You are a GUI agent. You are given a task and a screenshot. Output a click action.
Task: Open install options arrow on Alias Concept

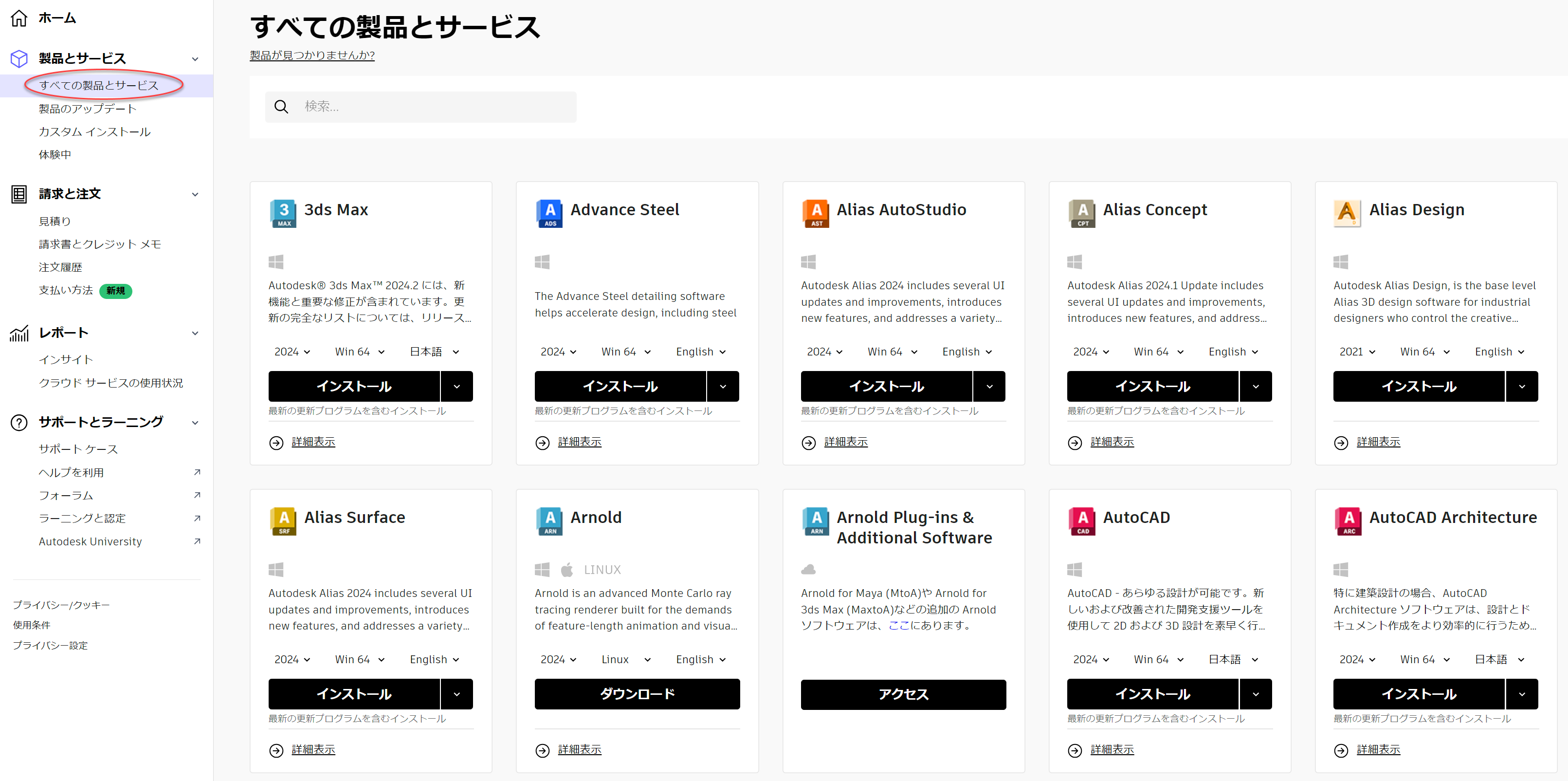coord(1256,386)
